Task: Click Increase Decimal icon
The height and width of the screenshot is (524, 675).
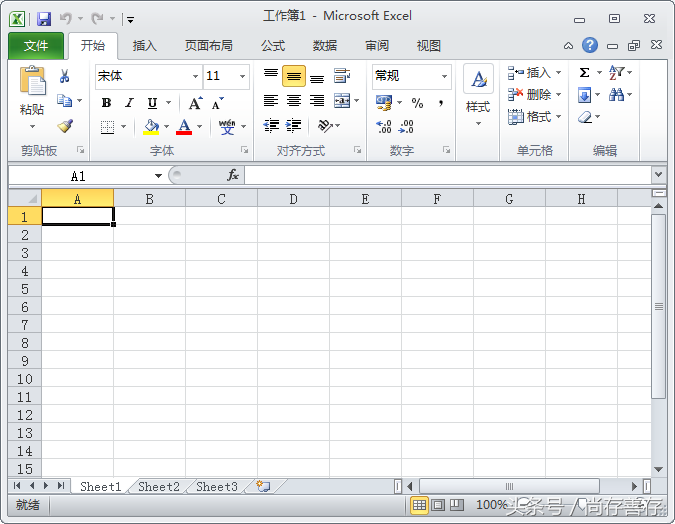Action: [x=384, y=127]
